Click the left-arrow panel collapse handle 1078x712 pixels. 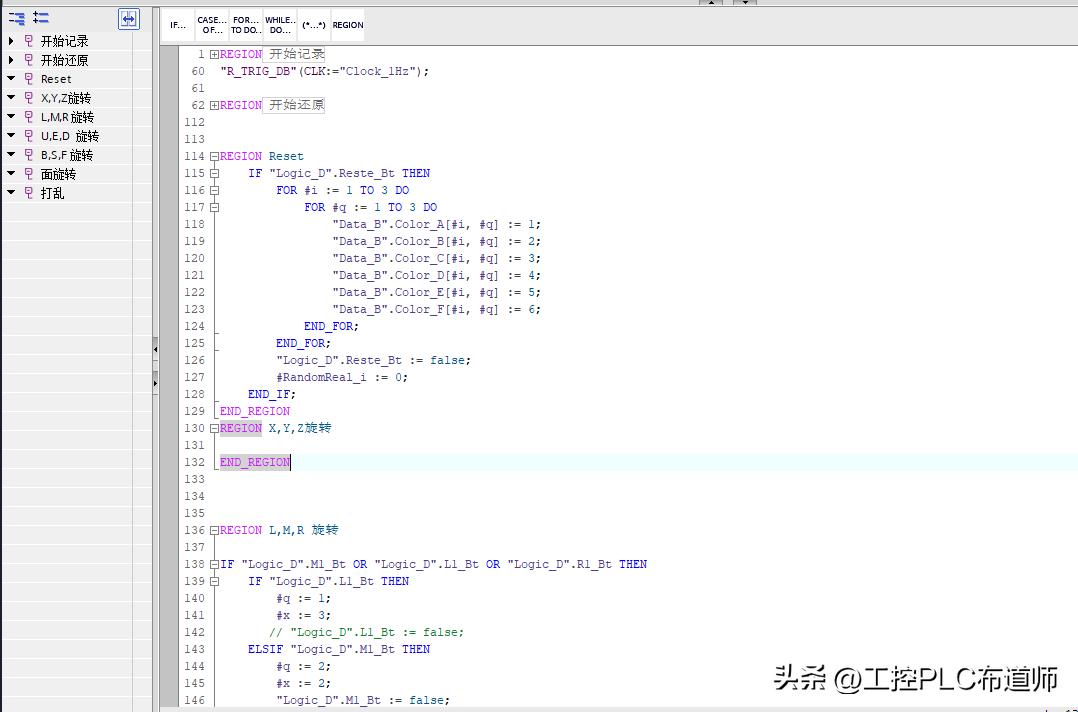coord(155,346)
